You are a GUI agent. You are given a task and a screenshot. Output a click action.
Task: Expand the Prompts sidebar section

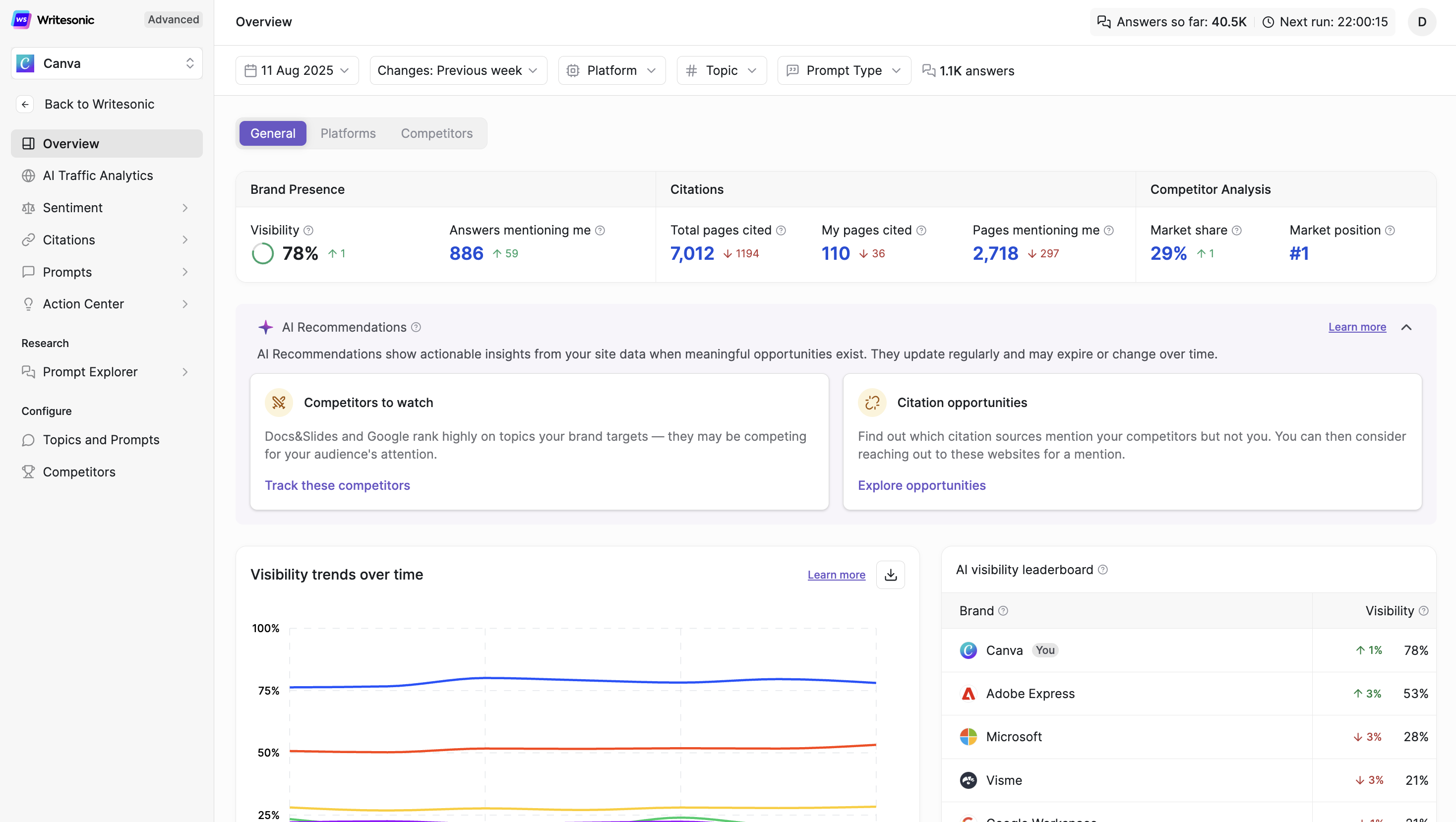tap(185, 272)
